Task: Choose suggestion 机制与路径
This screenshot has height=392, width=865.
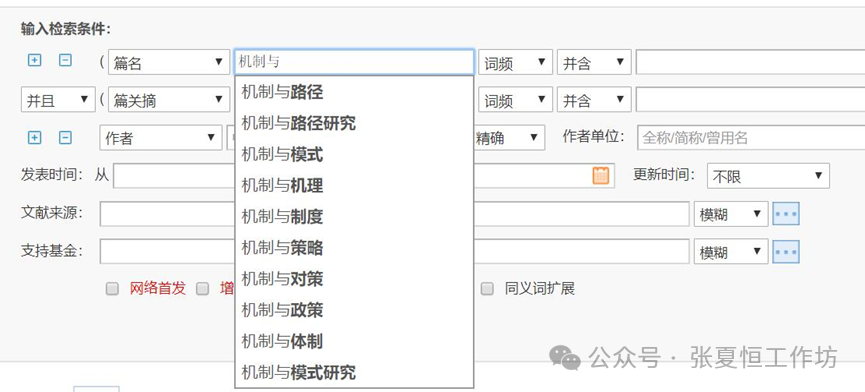Action: pos(354,92)
